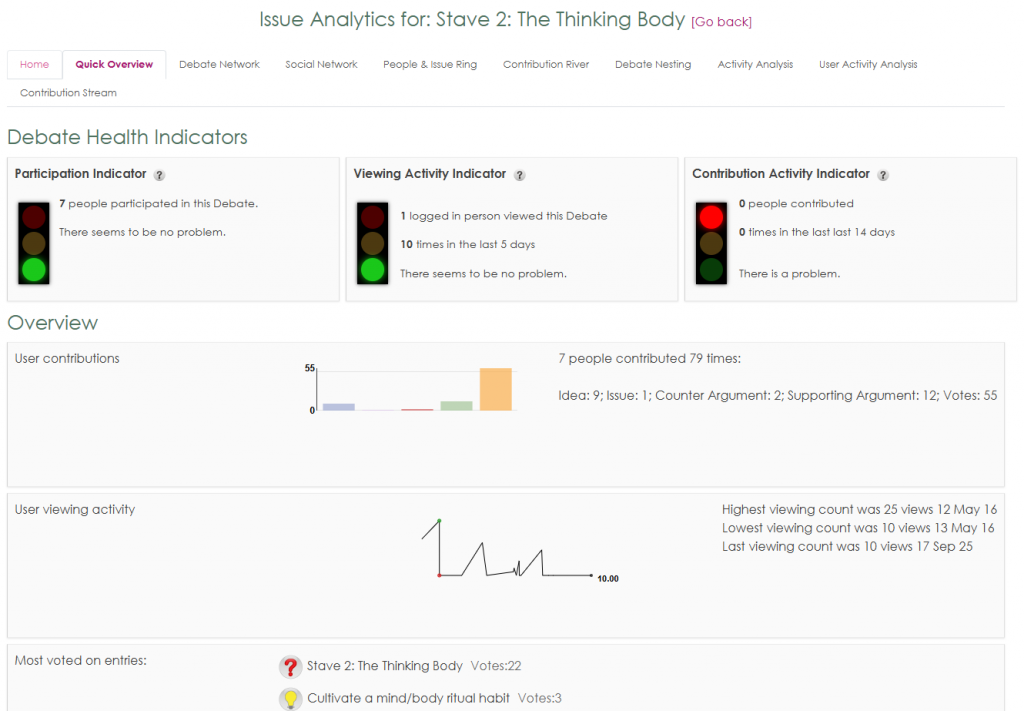Open the Contribution Stream tab
The height and width of the screenshot is (711, 1024).
pos(68,93)
